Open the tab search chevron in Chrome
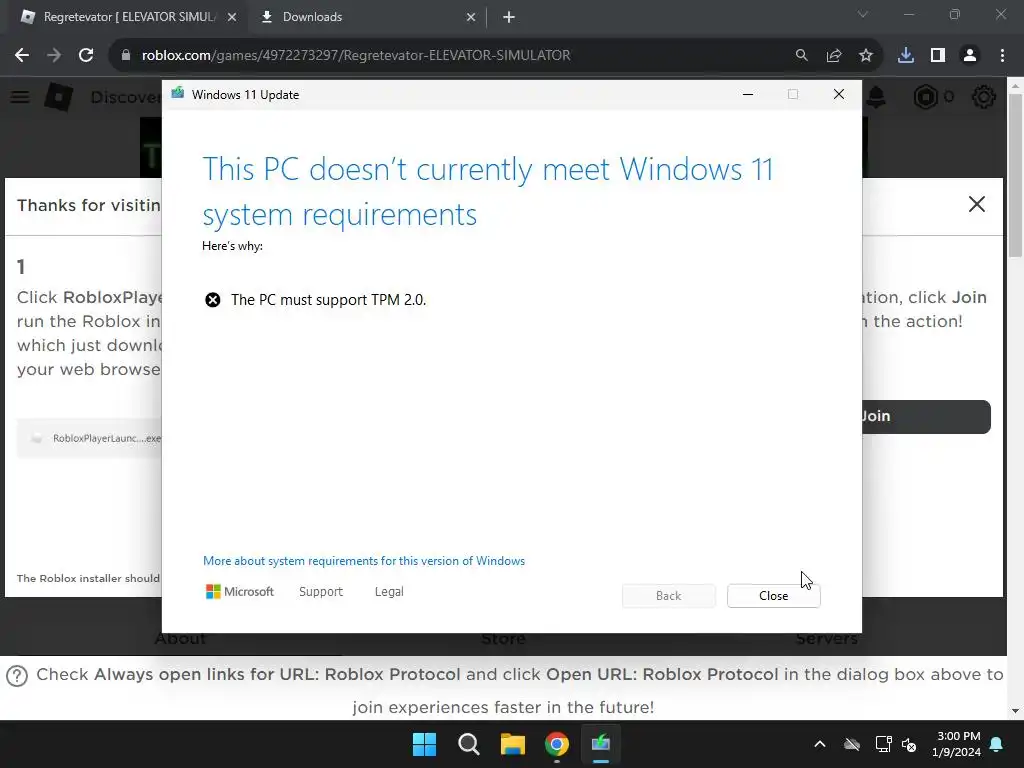The image size is (1024, 768). (x=863, y=14)
